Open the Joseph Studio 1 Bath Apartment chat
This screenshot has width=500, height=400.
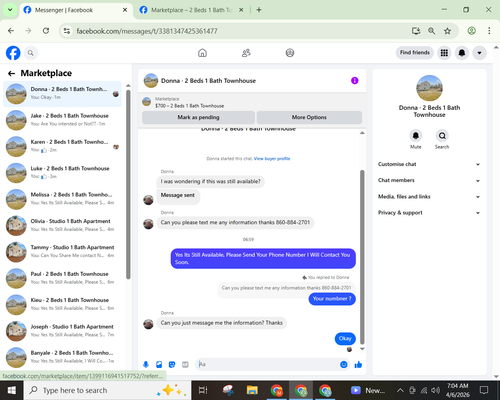[x=62, y=331]
